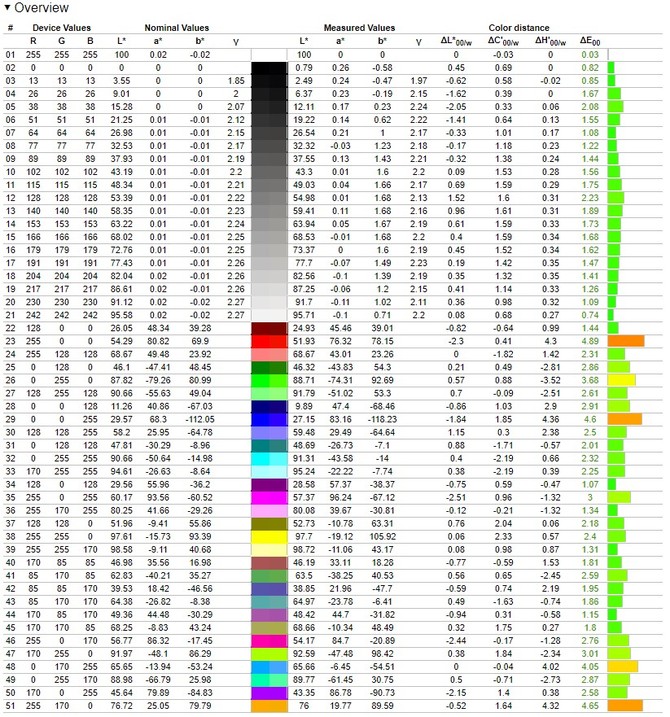Image resolution: width=670 pixels, height=717 pixels.
Task: Click ΔH' value 4.36 in row 29
Action: pos(550,419)
